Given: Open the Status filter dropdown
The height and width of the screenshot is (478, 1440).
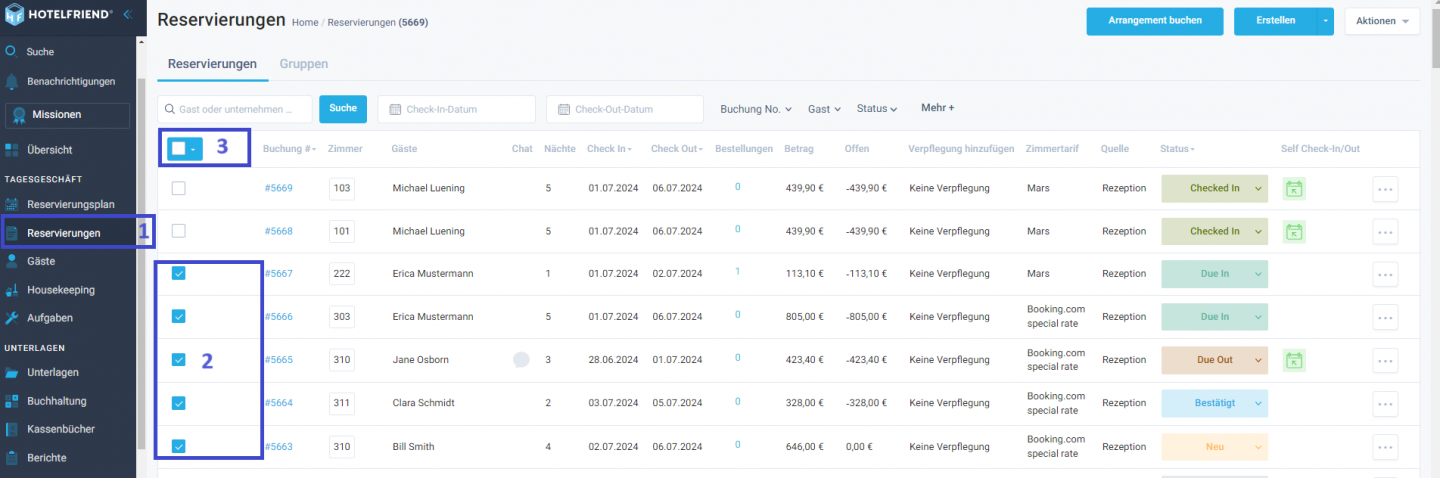Looking at the screenshot, I should point(877,109).
